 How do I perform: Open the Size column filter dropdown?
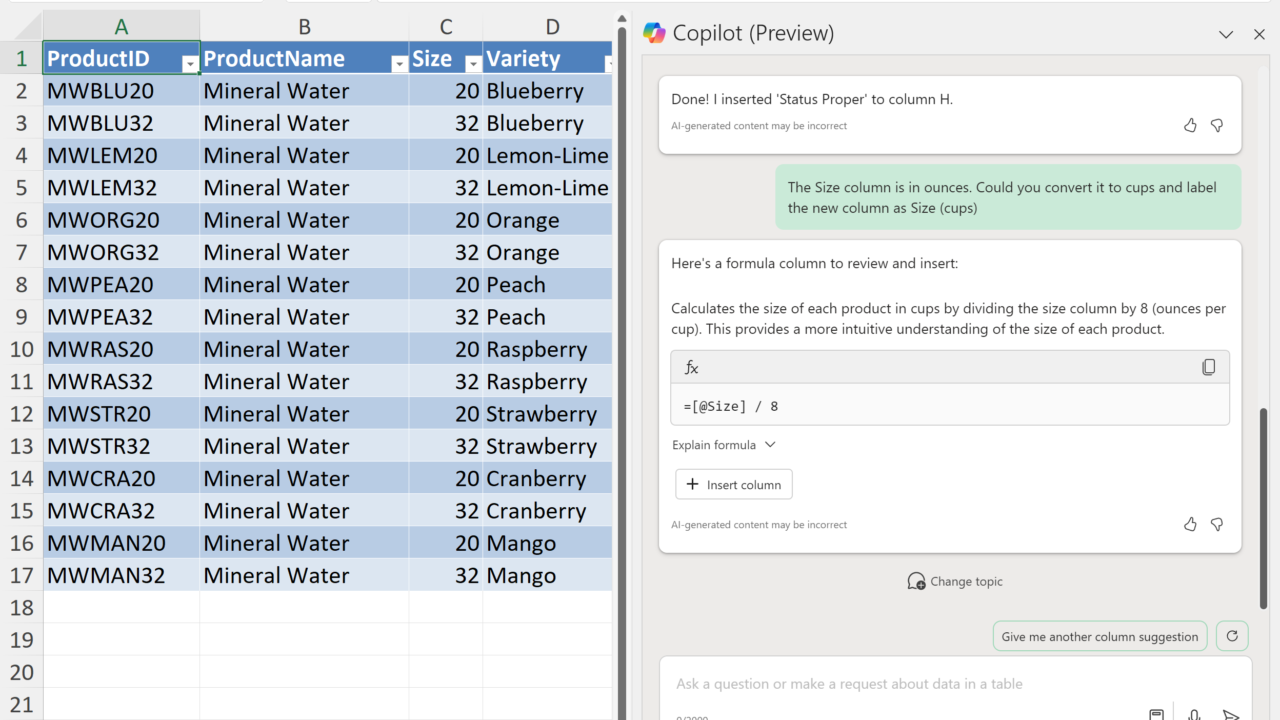tap(473, 64)
